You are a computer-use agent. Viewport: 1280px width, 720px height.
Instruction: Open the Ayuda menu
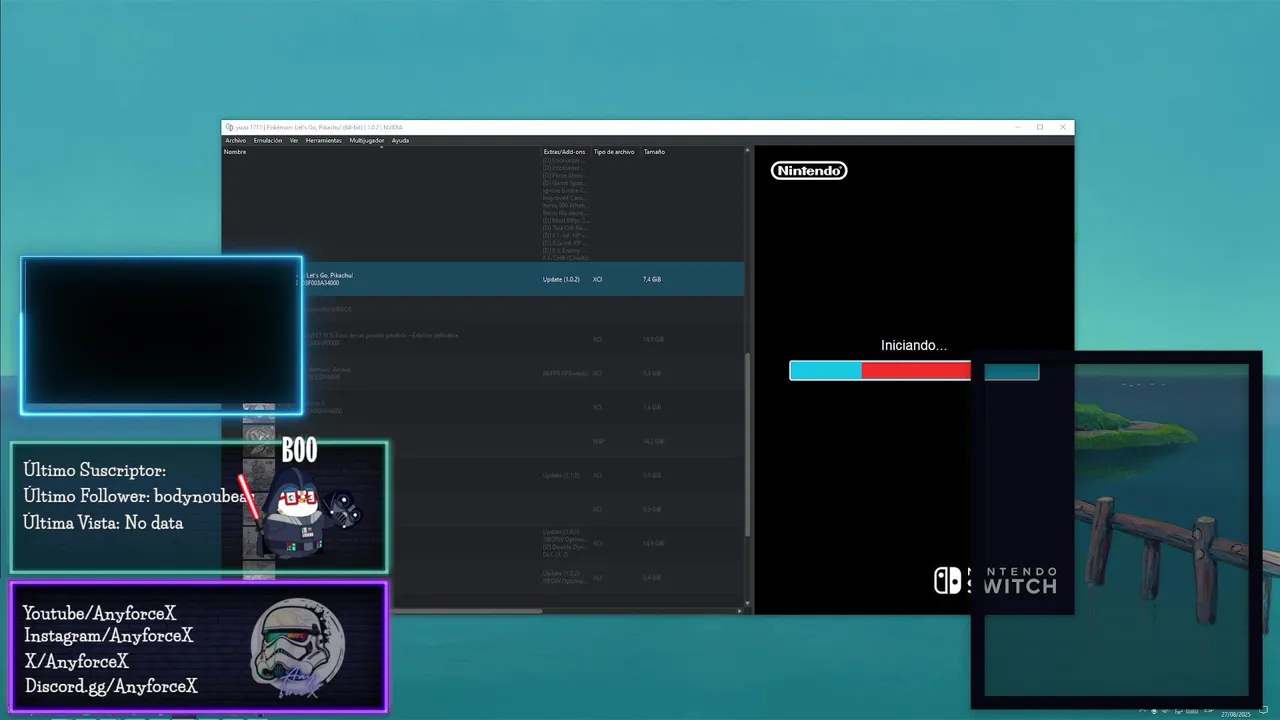[x=400, y=141]
